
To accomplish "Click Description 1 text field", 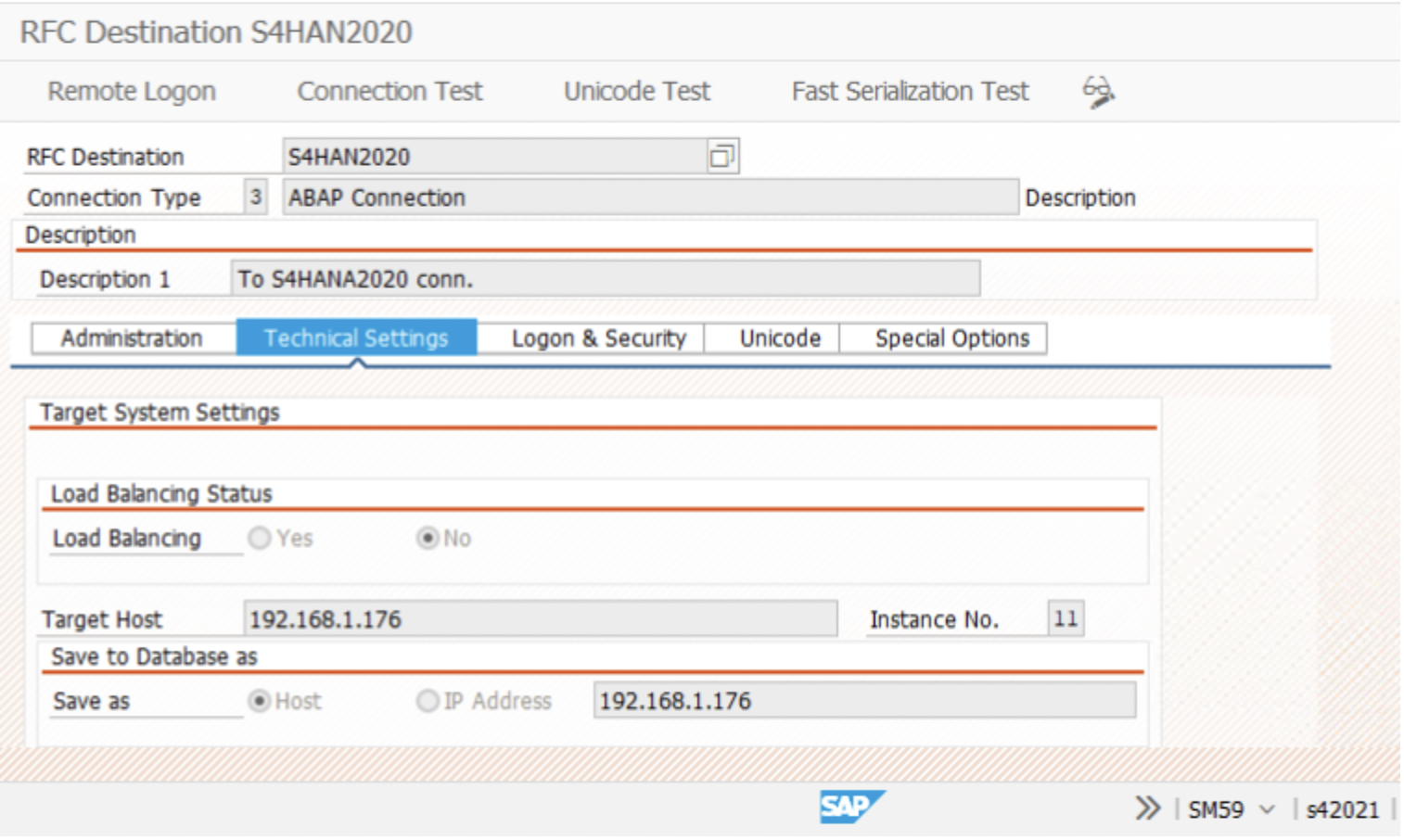I will [605, 278].
